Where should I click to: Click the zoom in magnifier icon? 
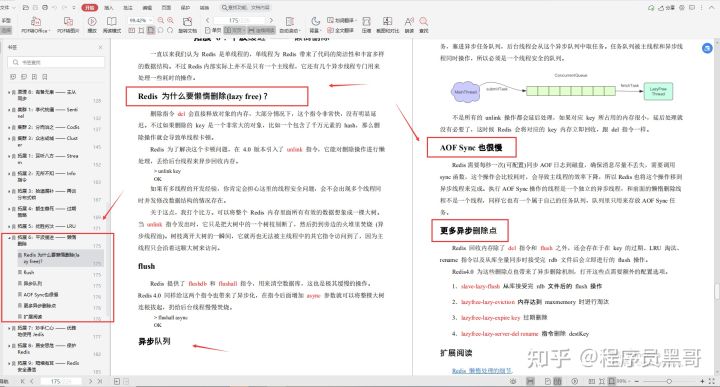170,21
